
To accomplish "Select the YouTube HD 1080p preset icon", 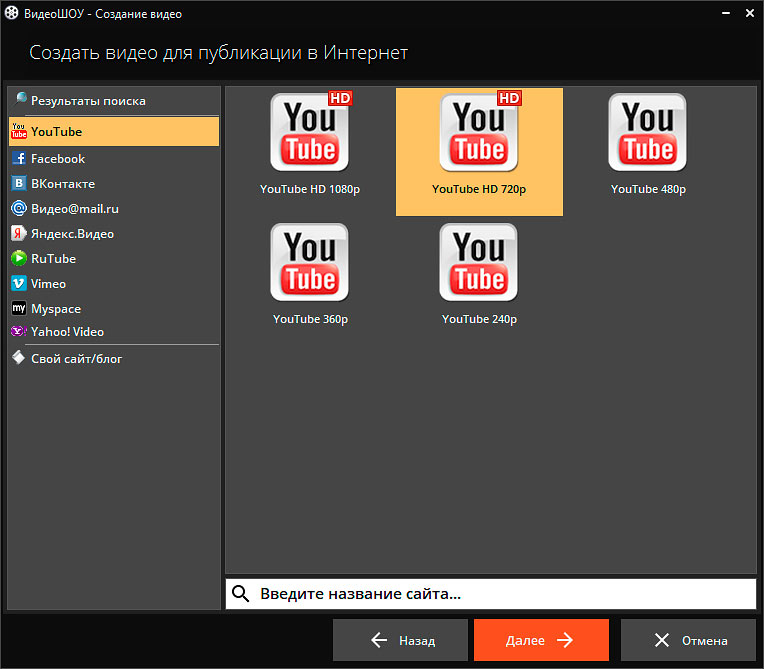I will (310, 132).
